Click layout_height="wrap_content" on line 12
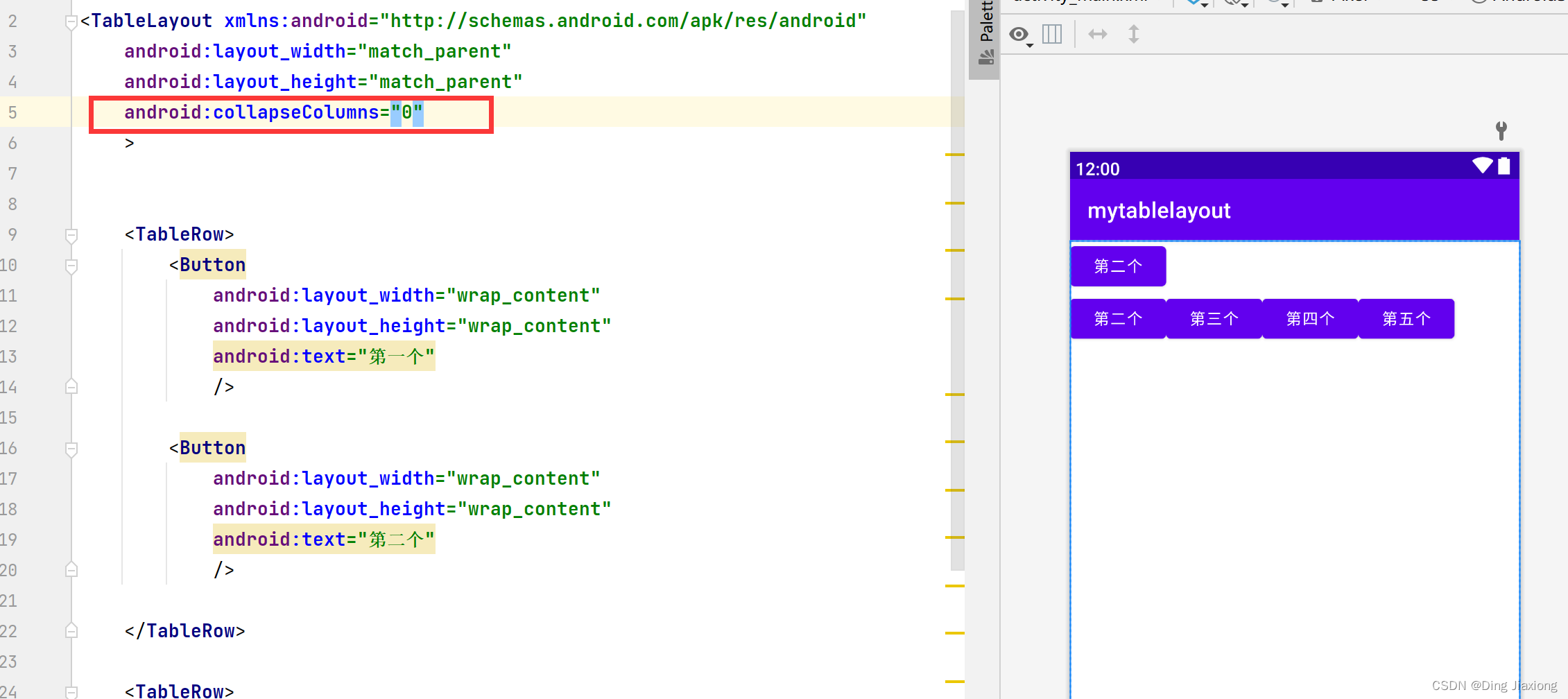The width and height of the screenshot is (1568, 699). tap(413, 326)
